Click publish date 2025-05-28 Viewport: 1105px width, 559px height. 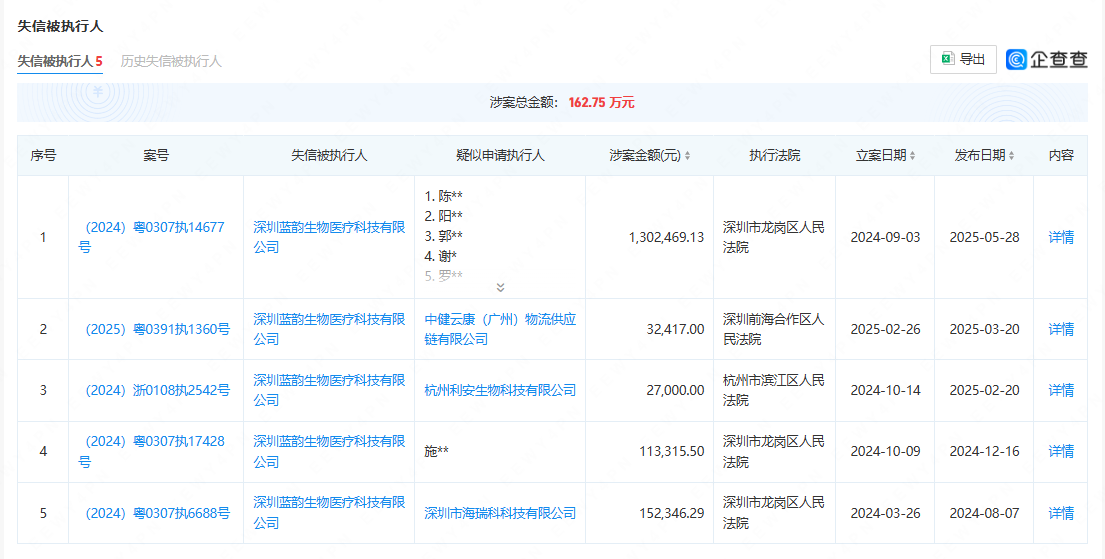point(984,238)
